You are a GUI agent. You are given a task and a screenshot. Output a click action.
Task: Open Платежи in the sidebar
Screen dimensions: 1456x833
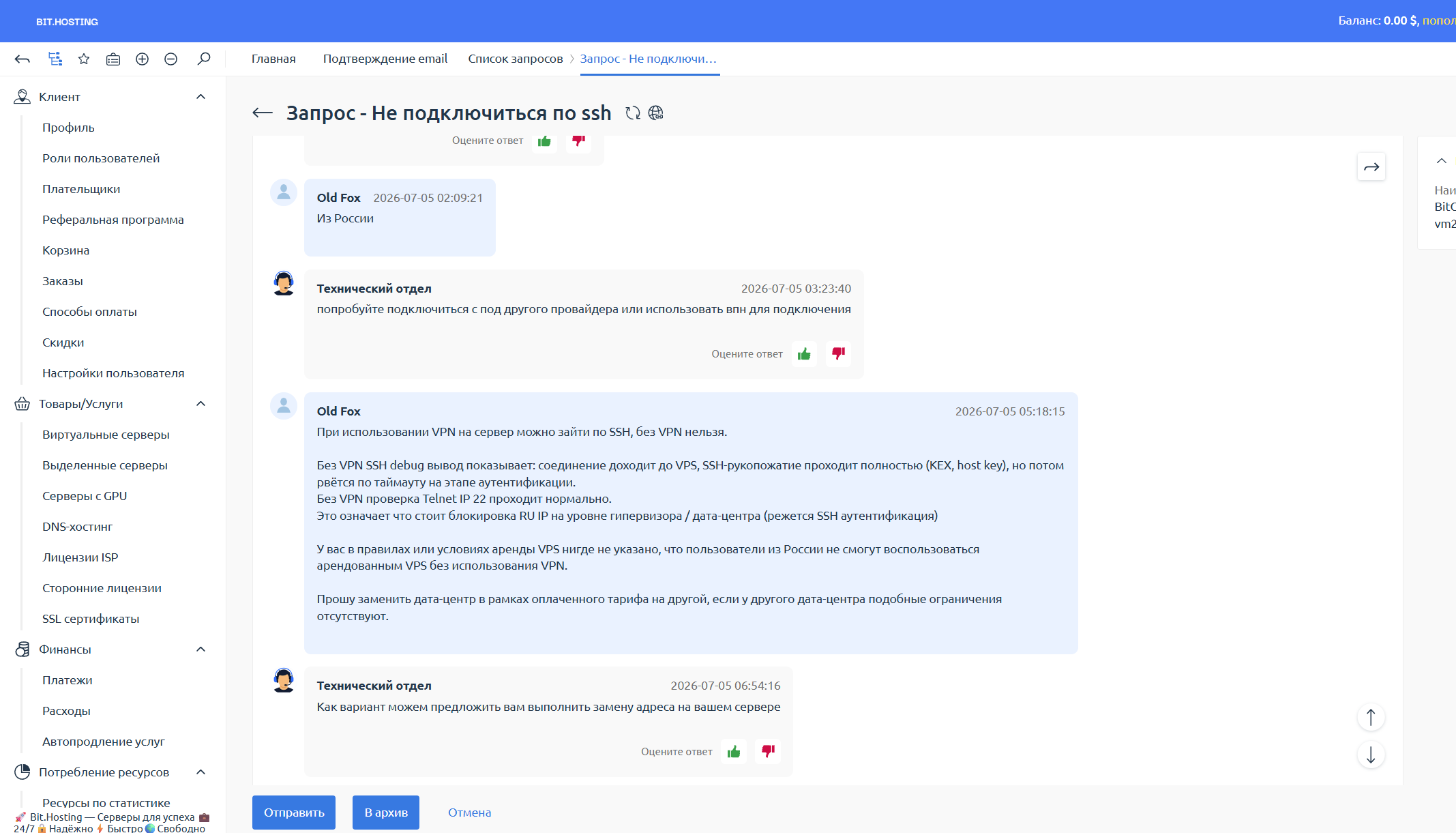pyautogui.click(x=68, y=680)
